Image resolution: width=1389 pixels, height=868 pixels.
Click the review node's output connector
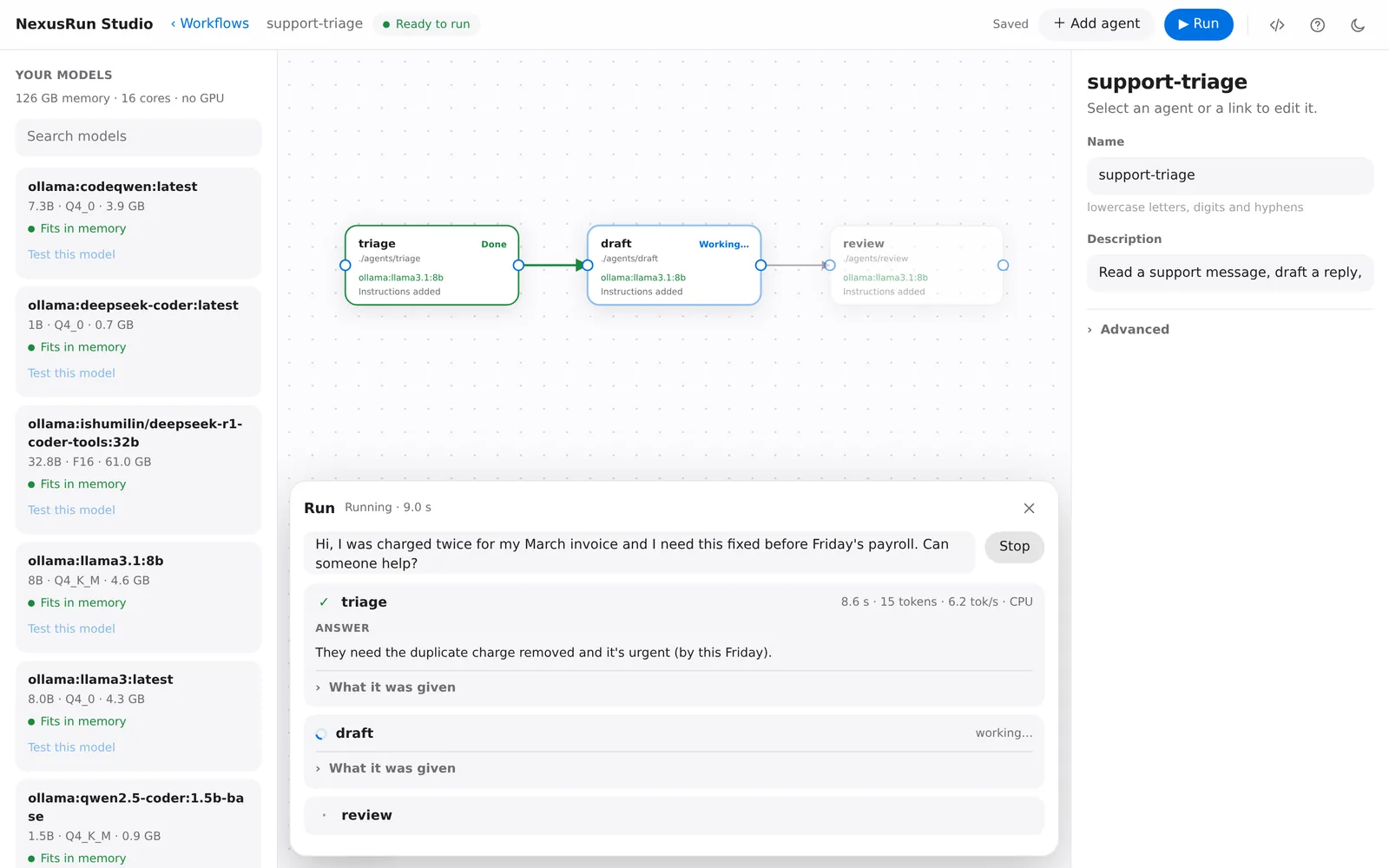pos(1003,266)
